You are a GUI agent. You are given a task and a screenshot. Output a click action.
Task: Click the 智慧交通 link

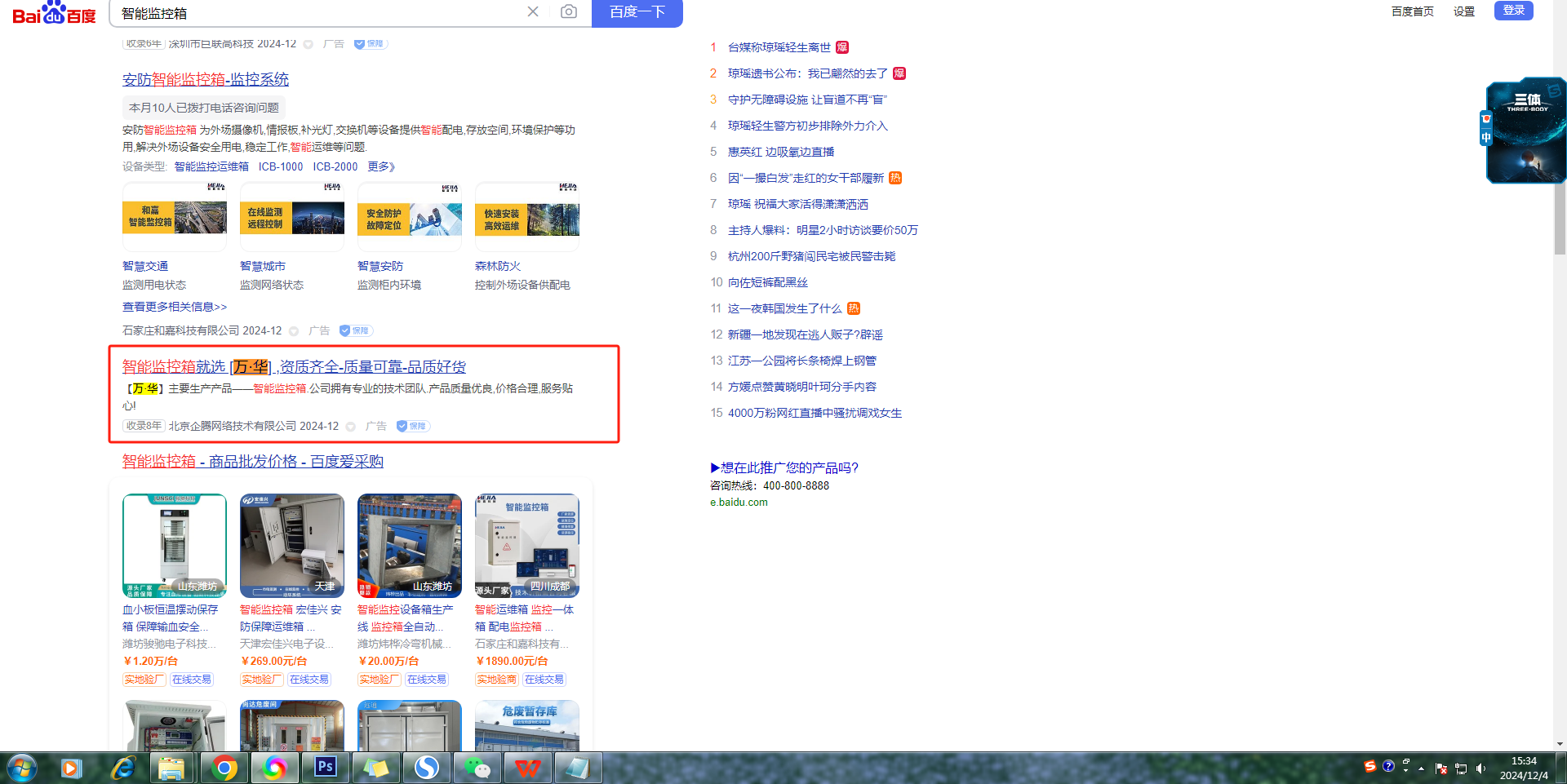pos(145,266)
